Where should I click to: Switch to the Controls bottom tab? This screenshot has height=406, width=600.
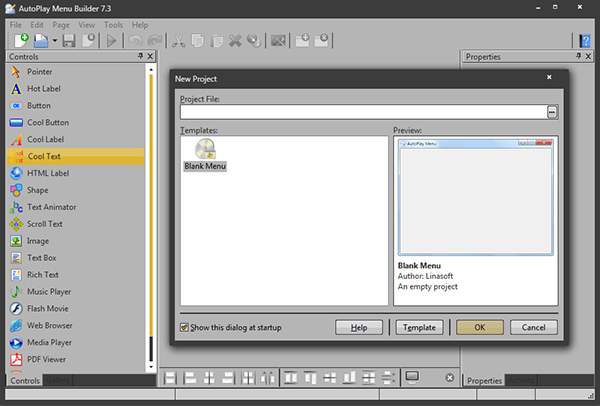[x=25, y=380]
